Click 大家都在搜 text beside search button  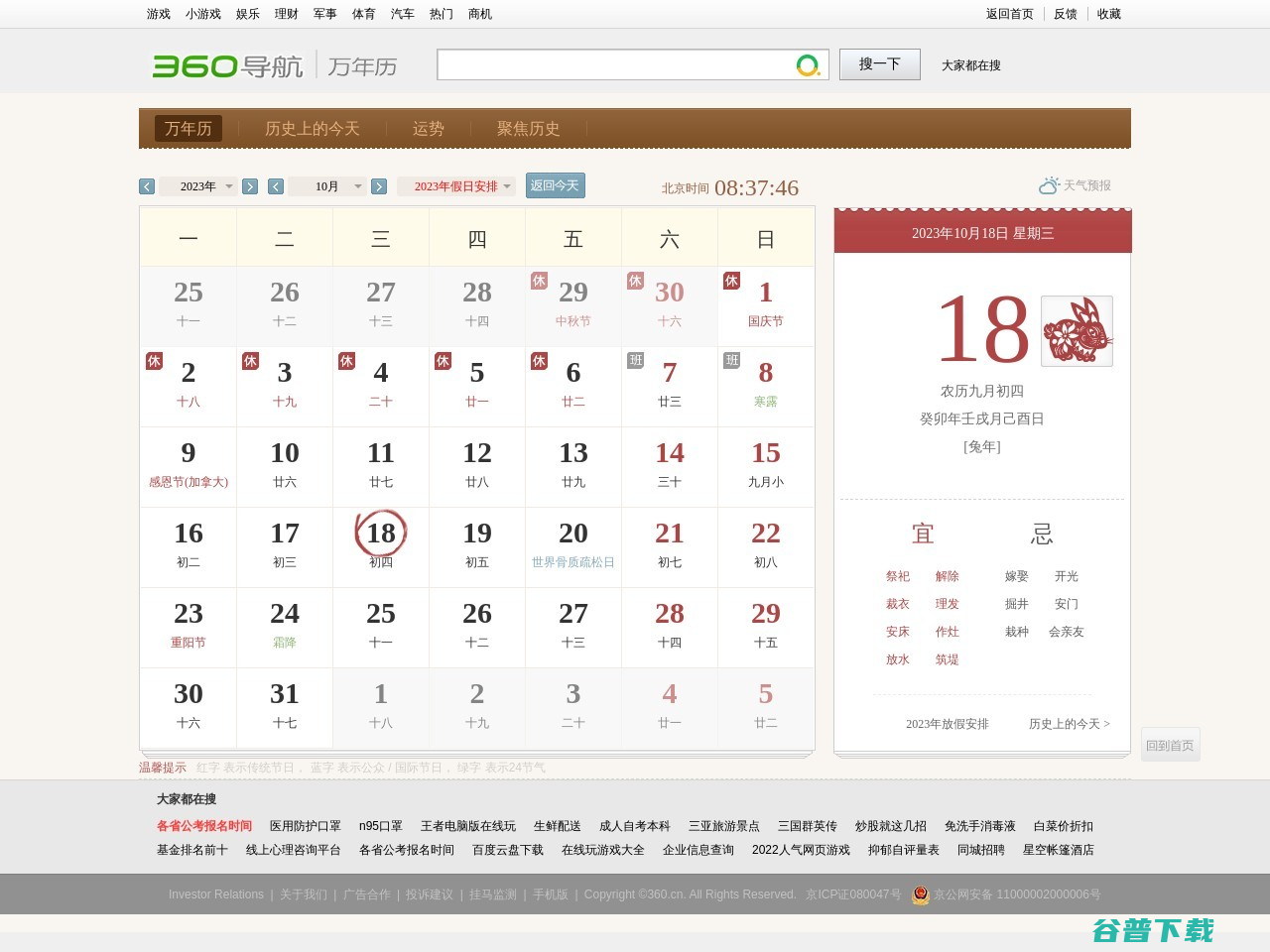[971, 65]
